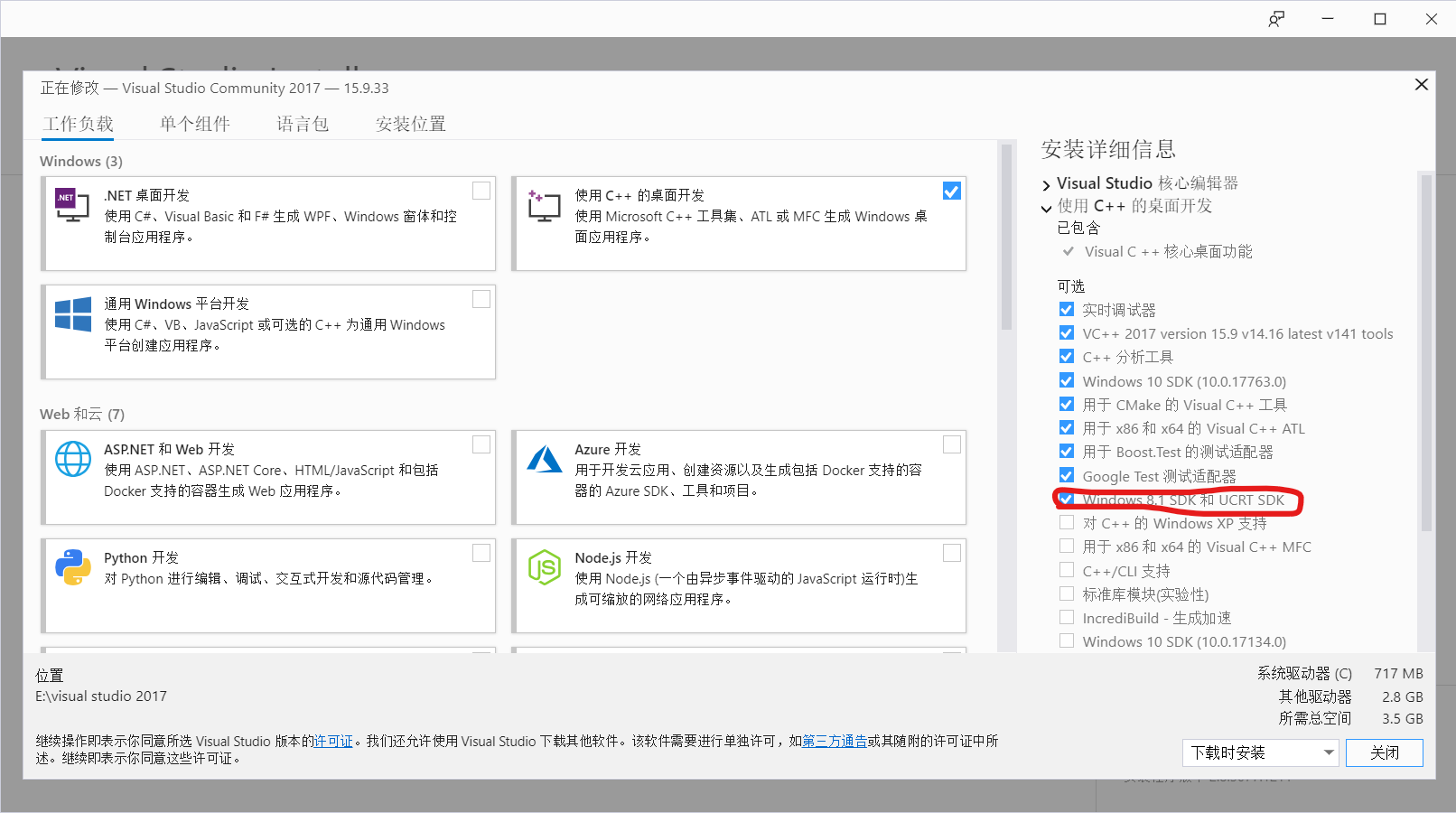Click the E:\visual studio 2017 location path

coord(101,696)
